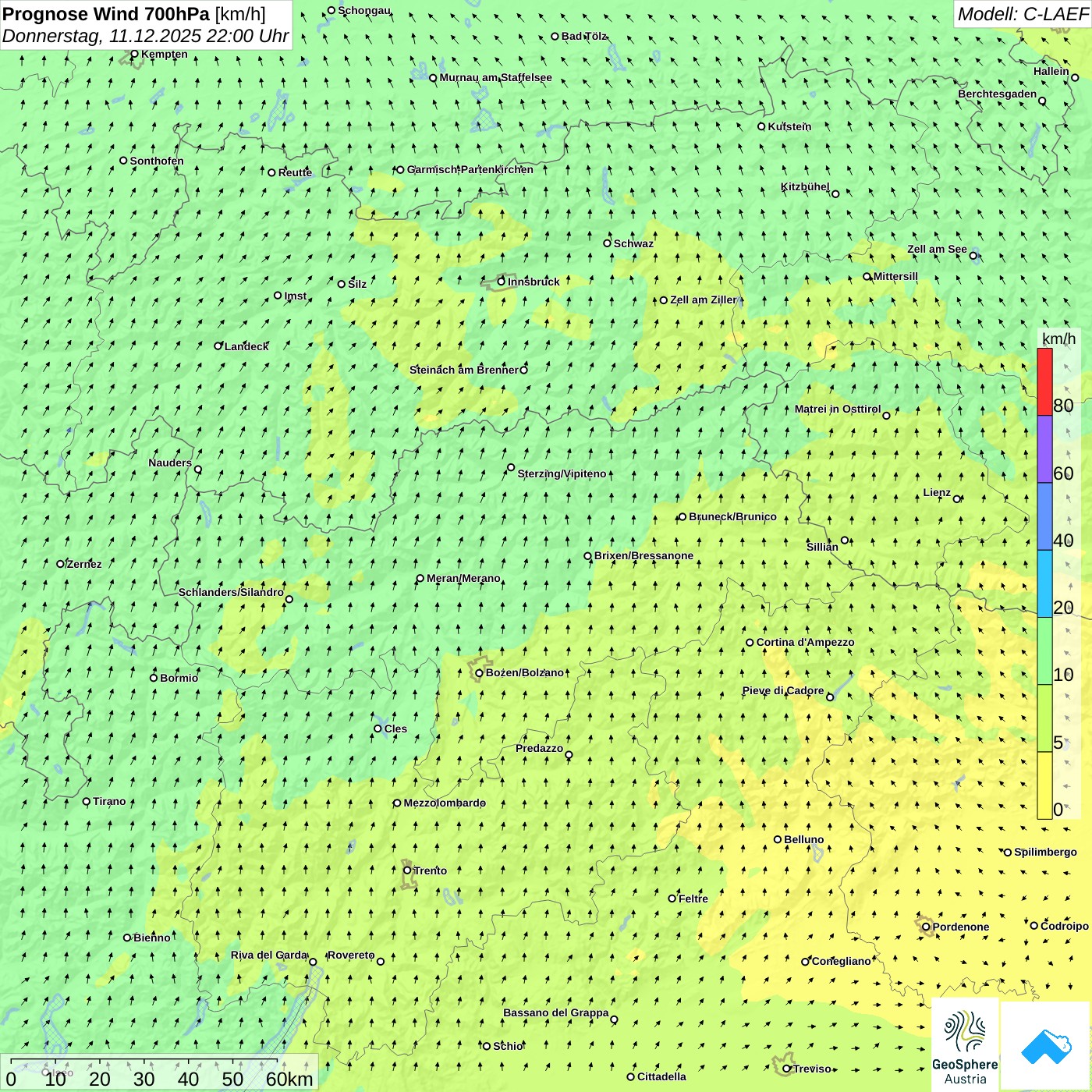Open the GeoSphere Austria logo
This screenshot has width=1092, height=1092.
[x=965, y=1045]
